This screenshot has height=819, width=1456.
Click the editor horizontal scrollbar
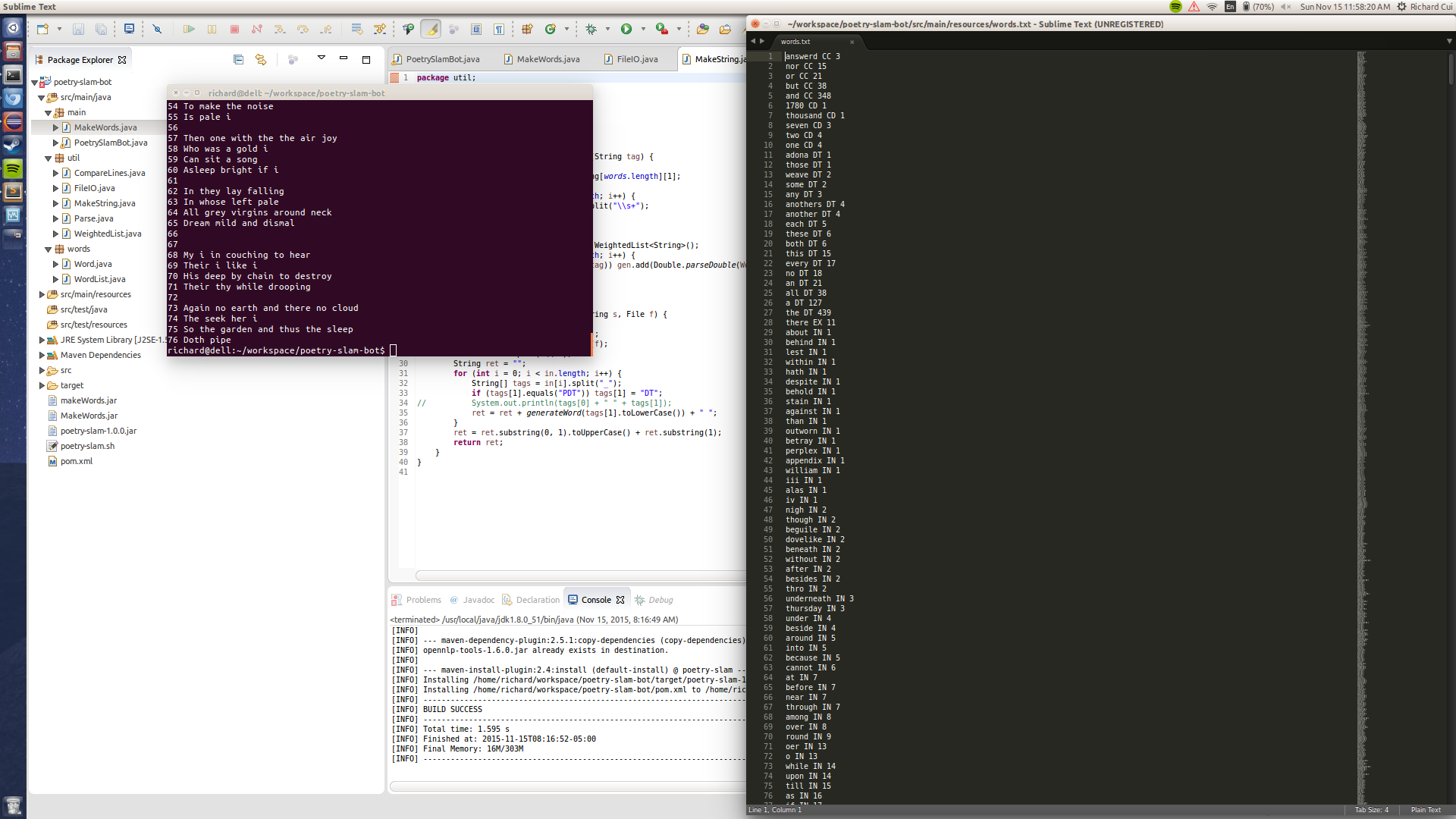pos(580,576)
